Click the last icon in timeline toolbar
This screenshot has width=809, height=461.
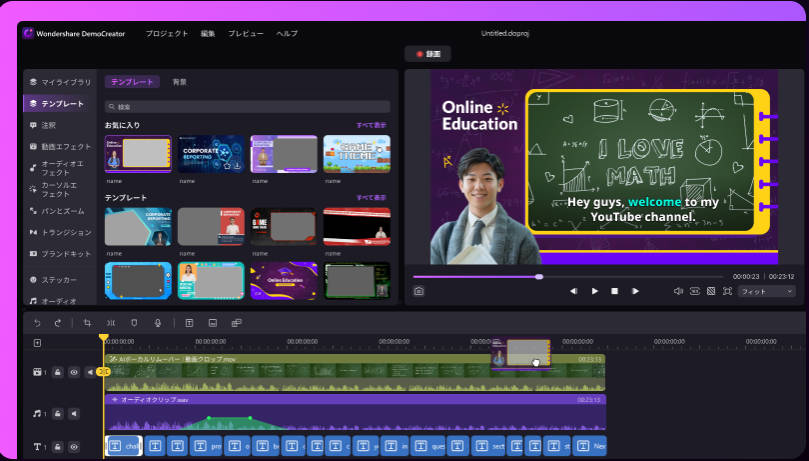coord(236,323)
